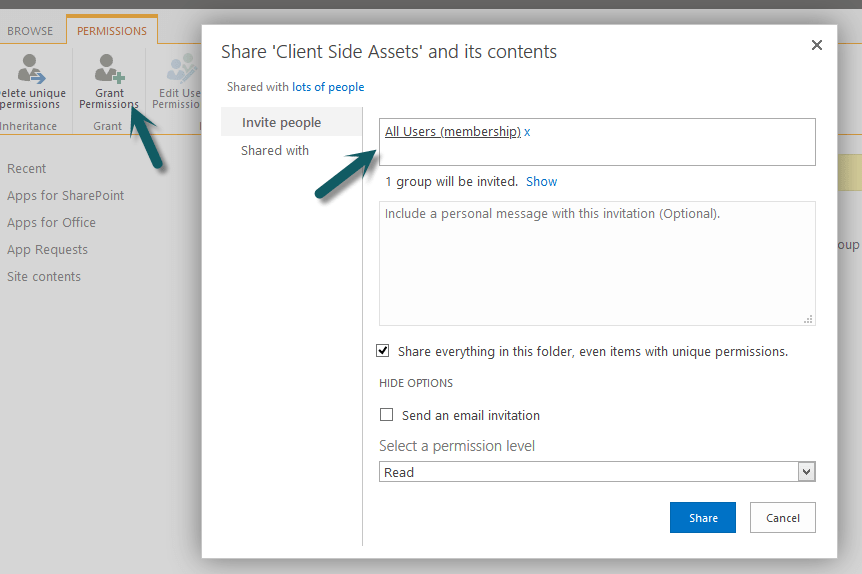Click the blue Share button

click(x=703, y=517)
